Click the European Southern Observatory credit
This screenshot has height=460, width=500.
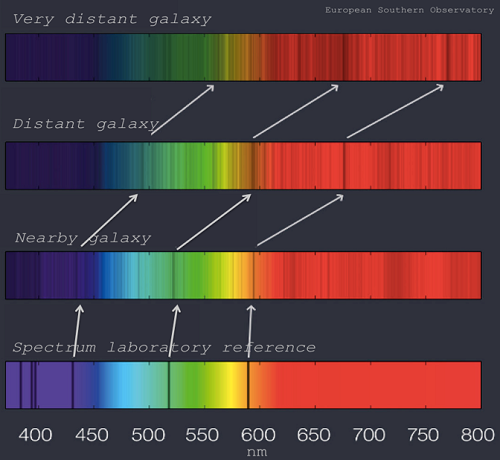(x=410, y=10)
